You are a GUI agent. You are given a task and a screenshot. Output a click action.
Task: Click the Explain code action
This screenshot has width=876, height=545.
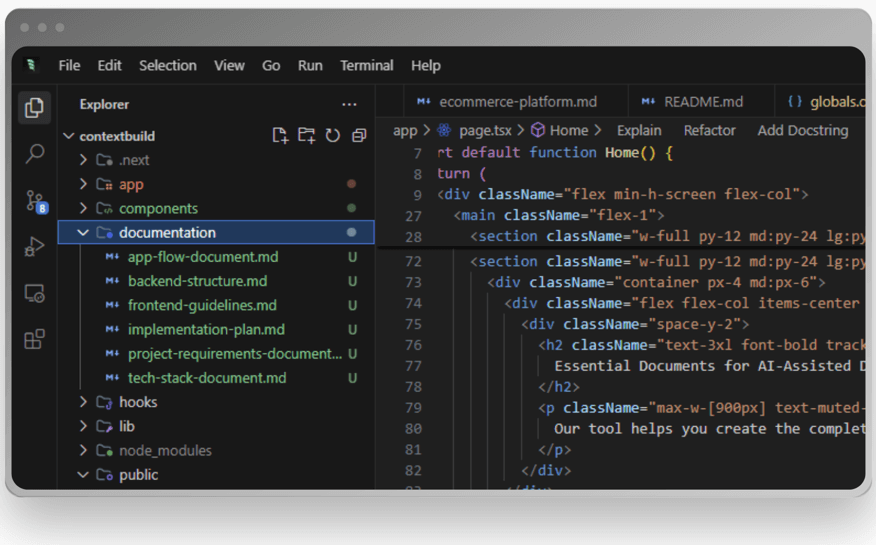pos(639,130)
